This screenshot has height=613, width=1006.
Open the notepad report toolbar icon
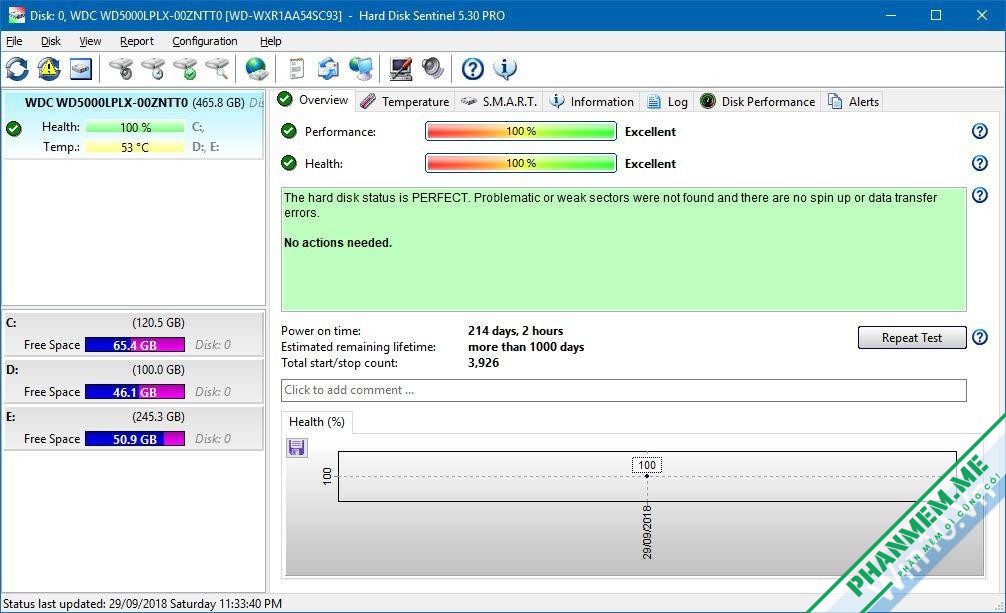pyautogui.click(x=296, y=69)
